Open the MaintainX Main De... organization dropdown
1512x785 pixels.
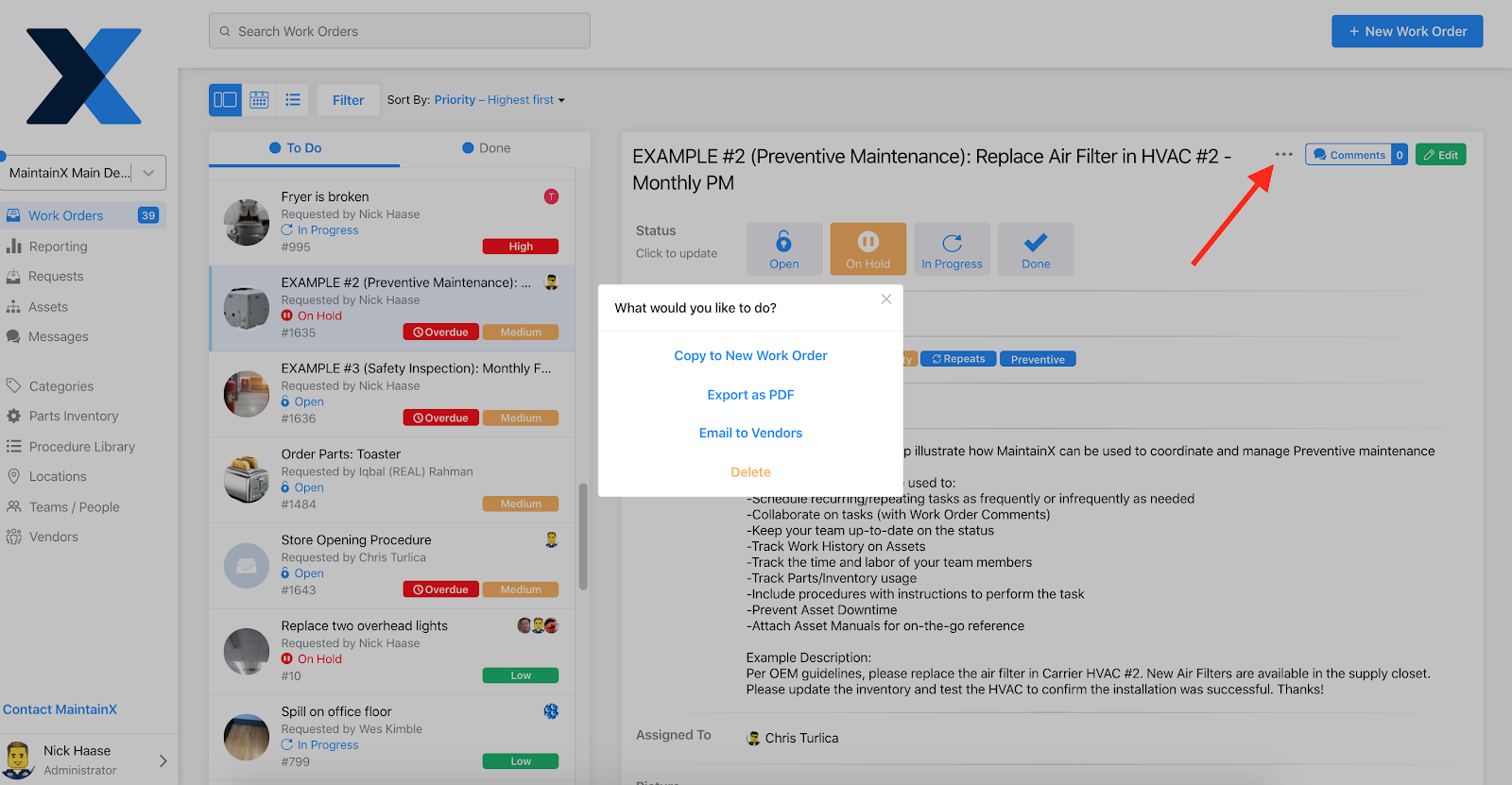tap(83, 173)
